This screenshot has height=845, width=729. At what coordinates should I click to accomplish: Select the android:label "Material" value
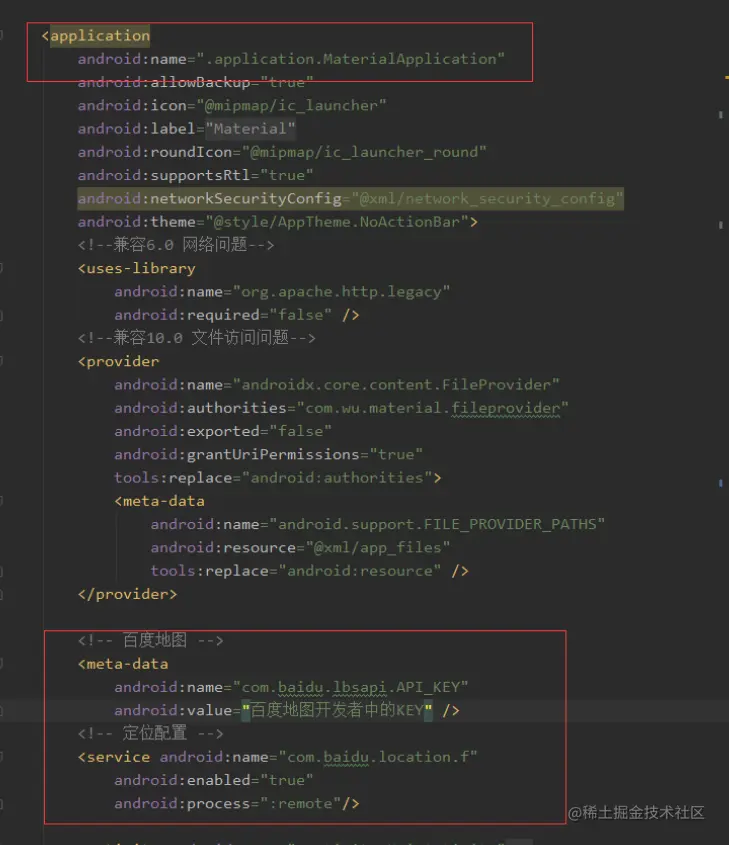(x=250, y=129)
